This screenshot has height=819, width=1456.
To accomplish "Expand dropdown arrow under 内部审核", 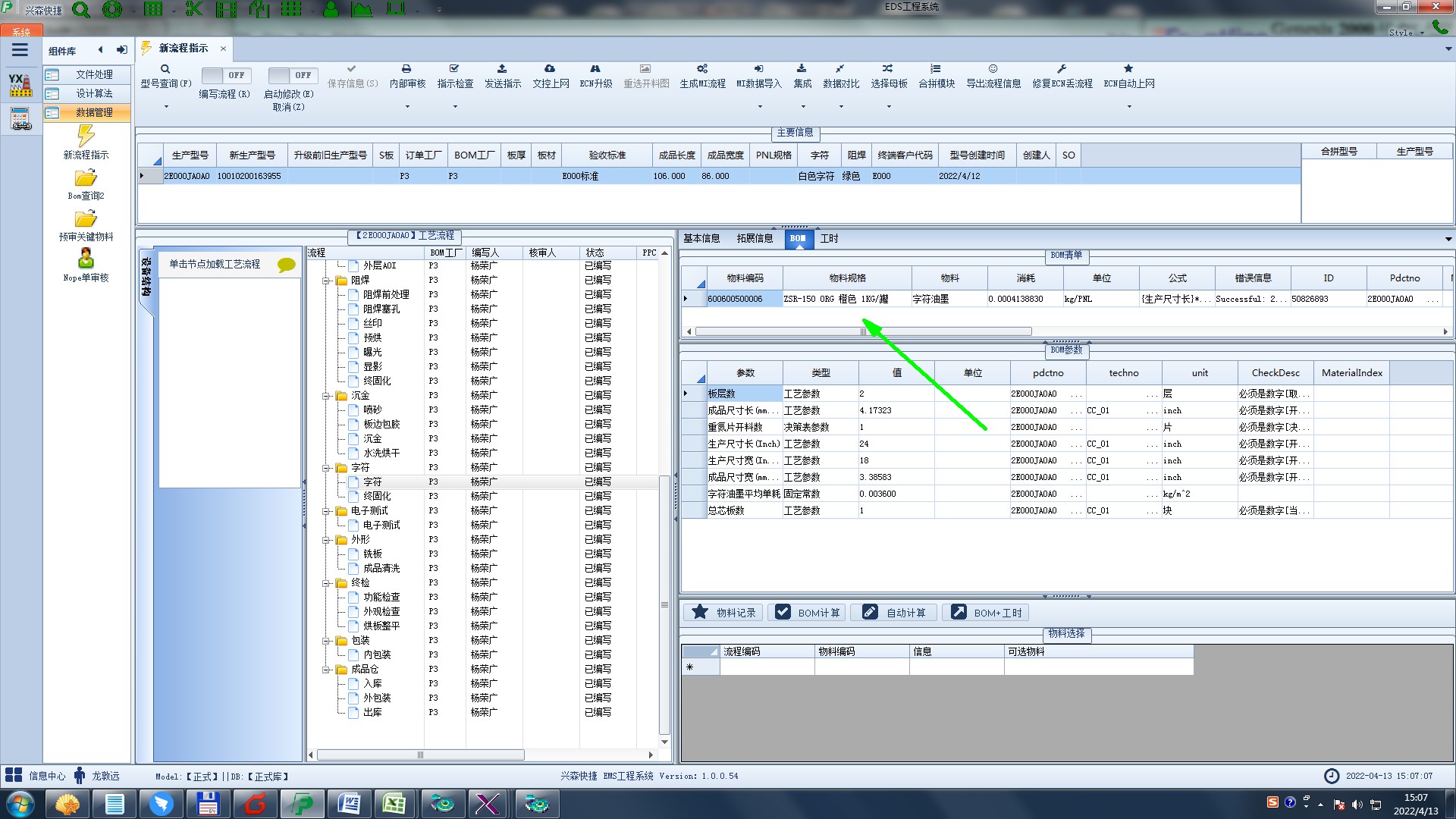I will point(407,106).
